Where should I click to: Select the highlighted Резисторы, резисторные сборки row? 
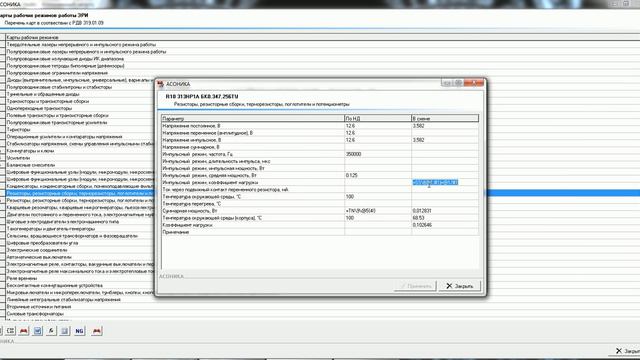coord(80,193)
